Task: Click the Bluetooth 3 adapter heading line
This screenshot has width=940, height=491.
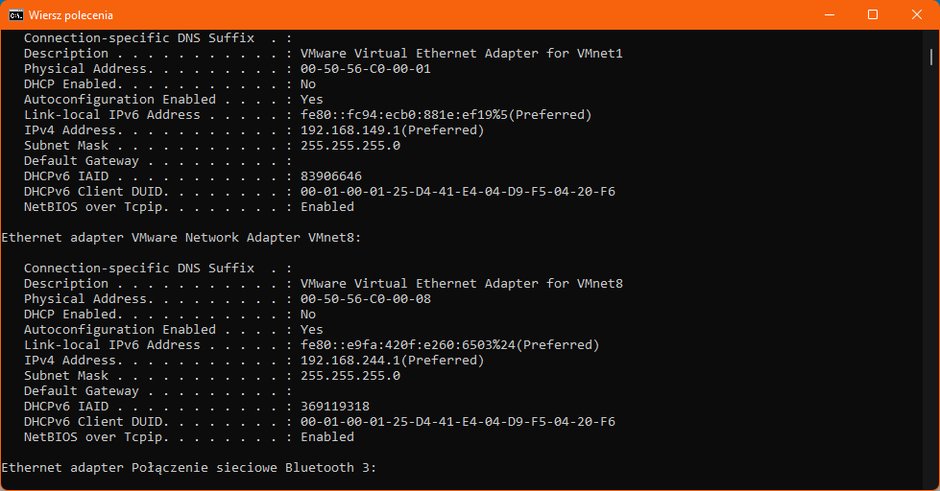Action: tap(189, 468)
